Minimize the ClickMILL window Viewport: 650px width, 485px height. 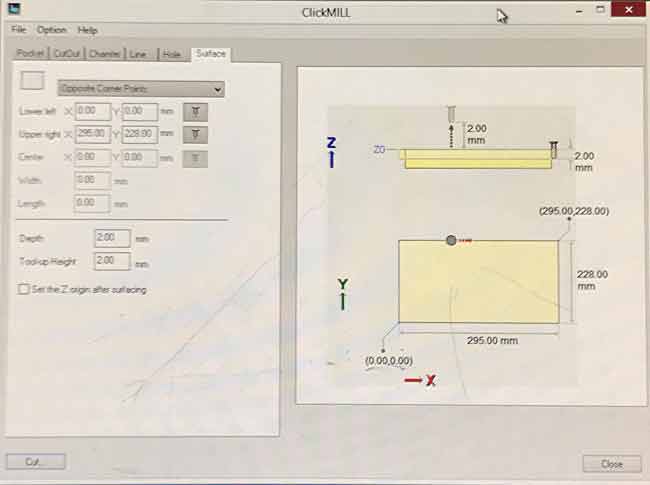(x=579, y=11)
